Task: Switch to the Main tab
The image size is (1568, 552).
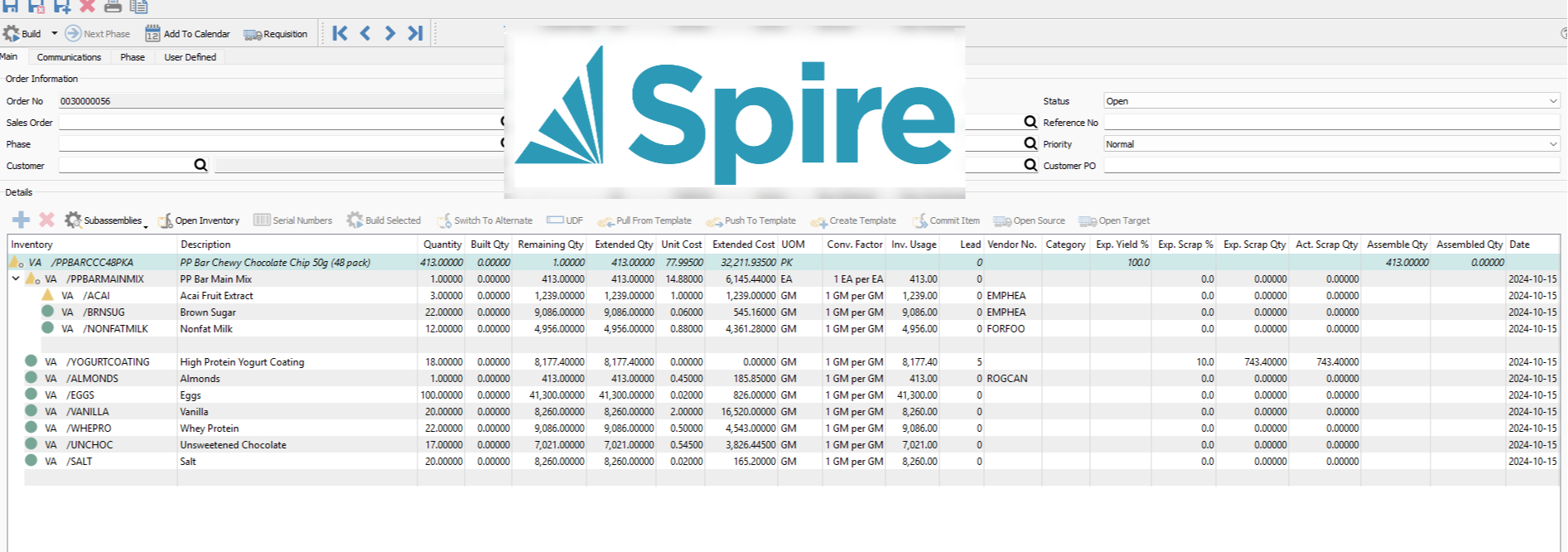Action: coord(9,56)
